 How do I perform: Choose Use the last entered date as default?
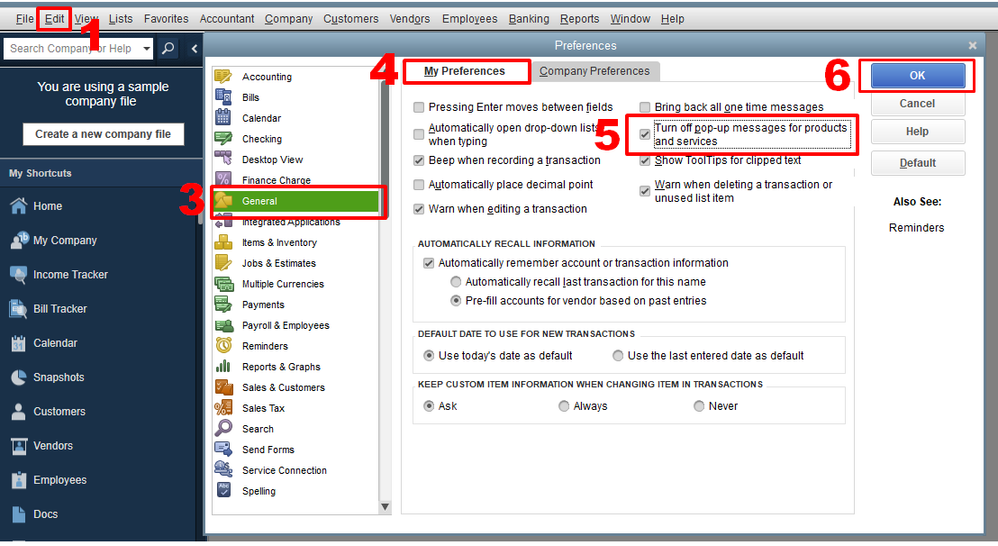618,356
